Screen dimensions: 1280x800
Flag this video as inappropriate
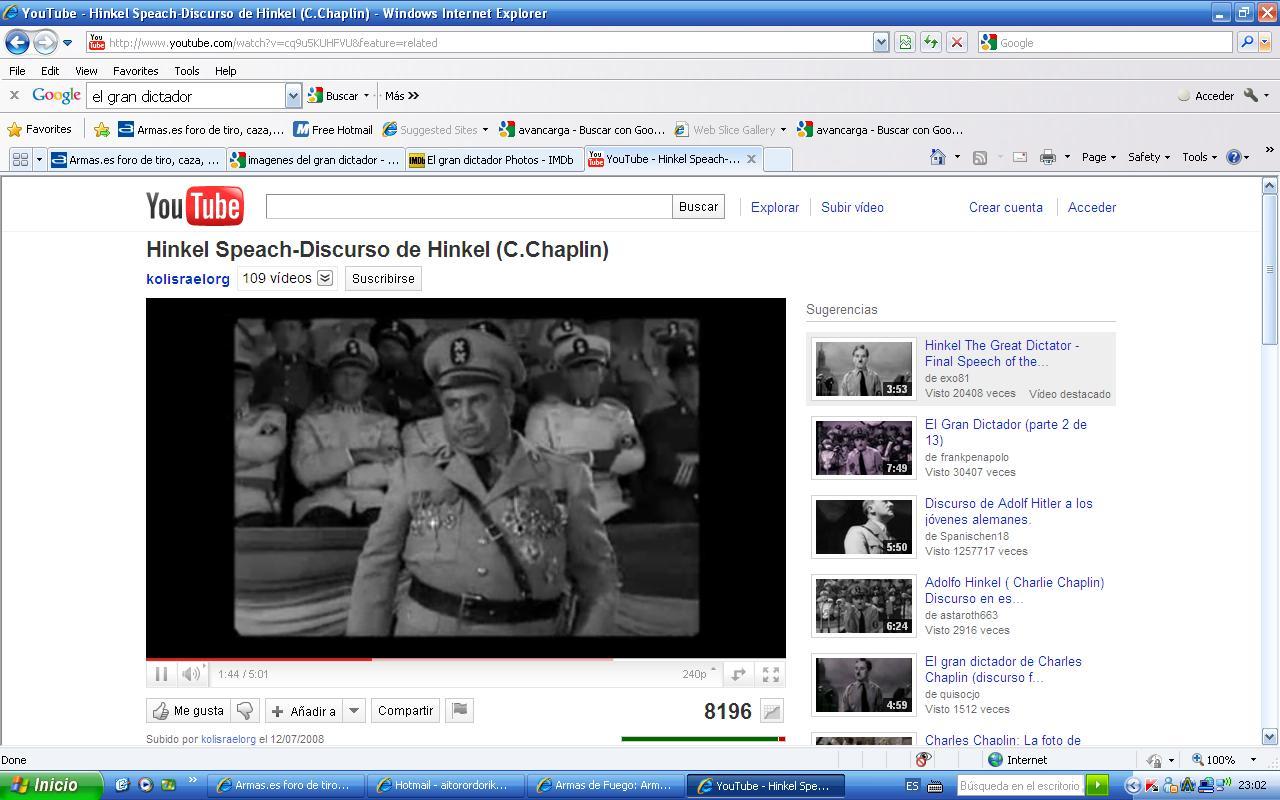click(459, 710)
